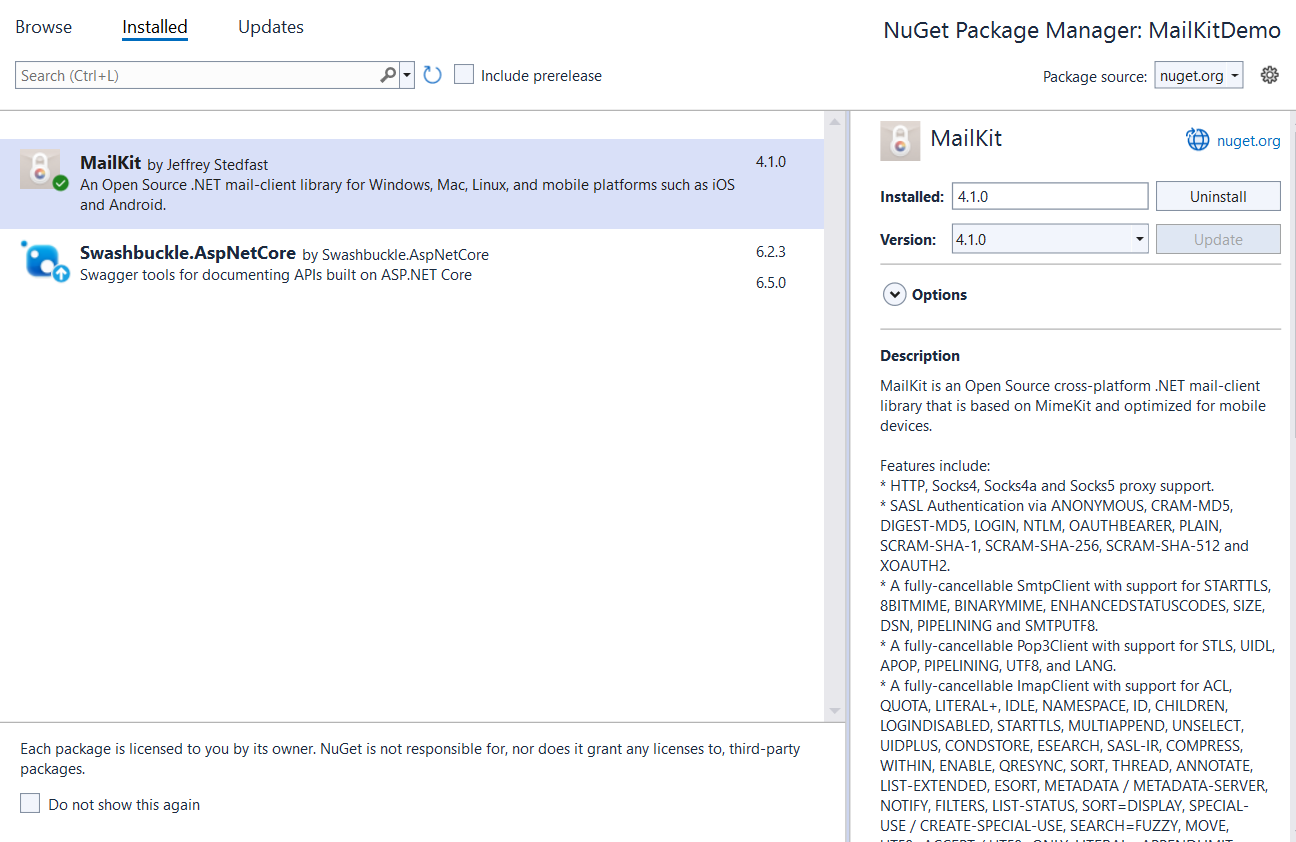This screenshot has height=842, width=1296.
Task: Switch to the Browse tab
Action: 43,27
